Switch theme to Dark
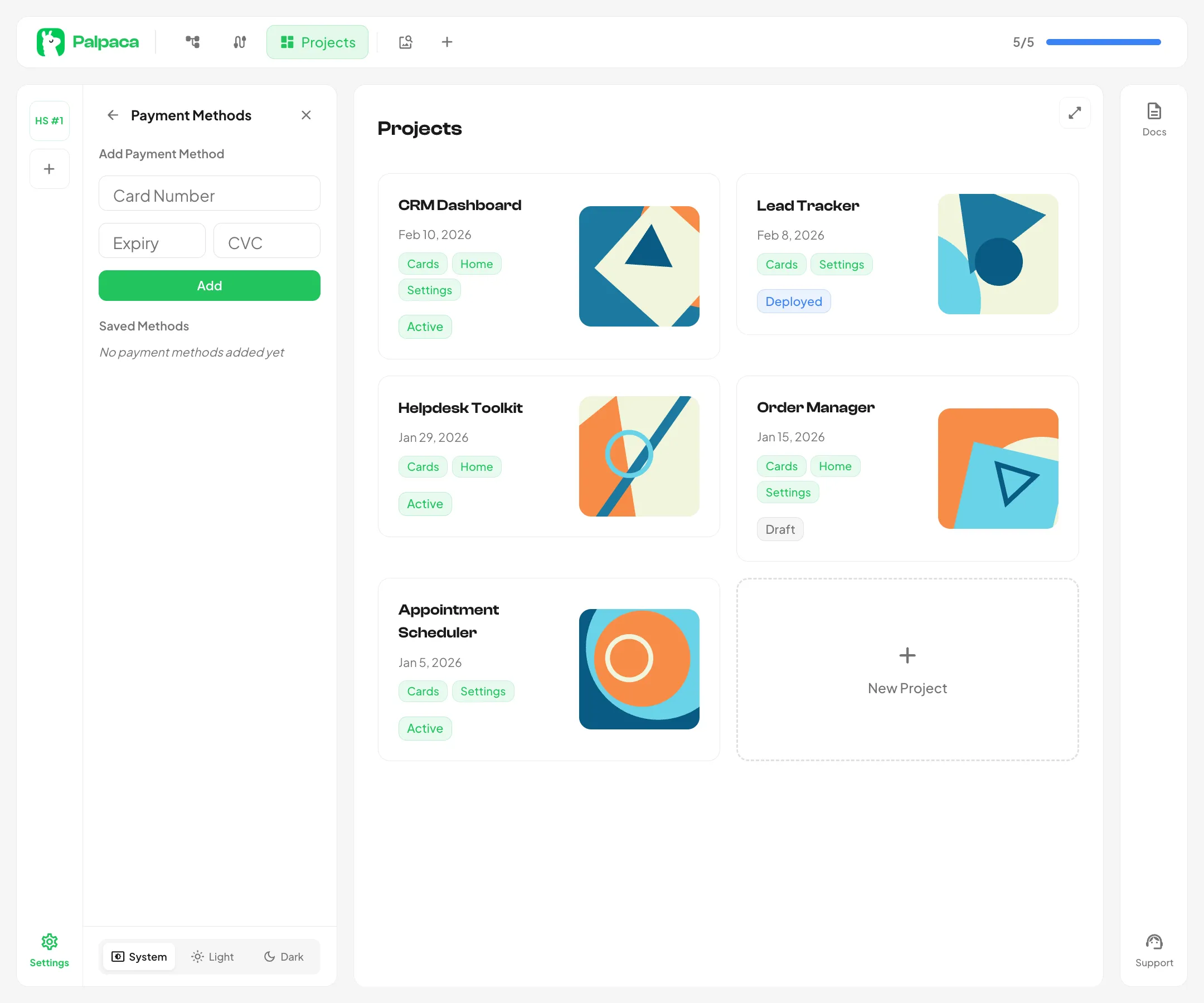The image size is (1204, 1003). (x=283, y=956)
